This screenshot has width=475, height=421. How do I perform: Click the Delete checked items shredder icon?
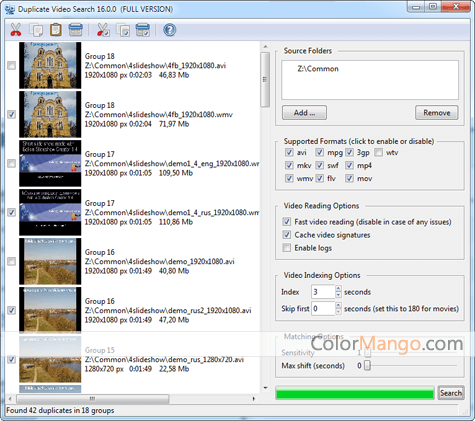click(143, 30)
